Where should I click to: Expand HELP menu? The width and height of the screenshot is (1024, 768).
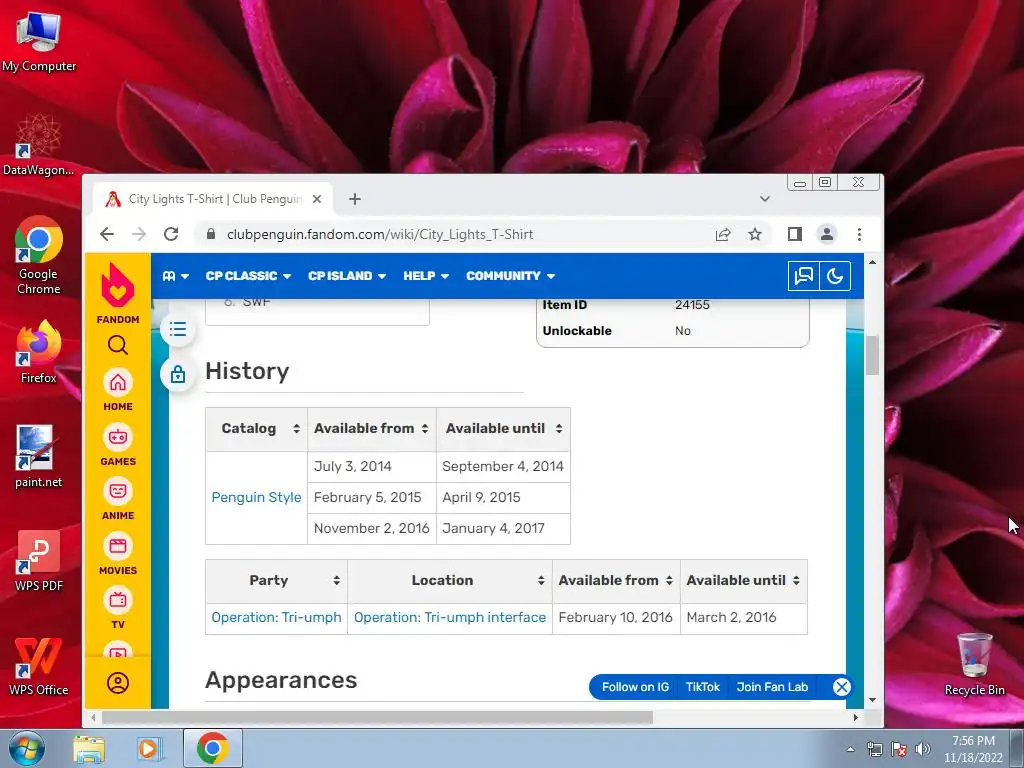click(426, 276)
